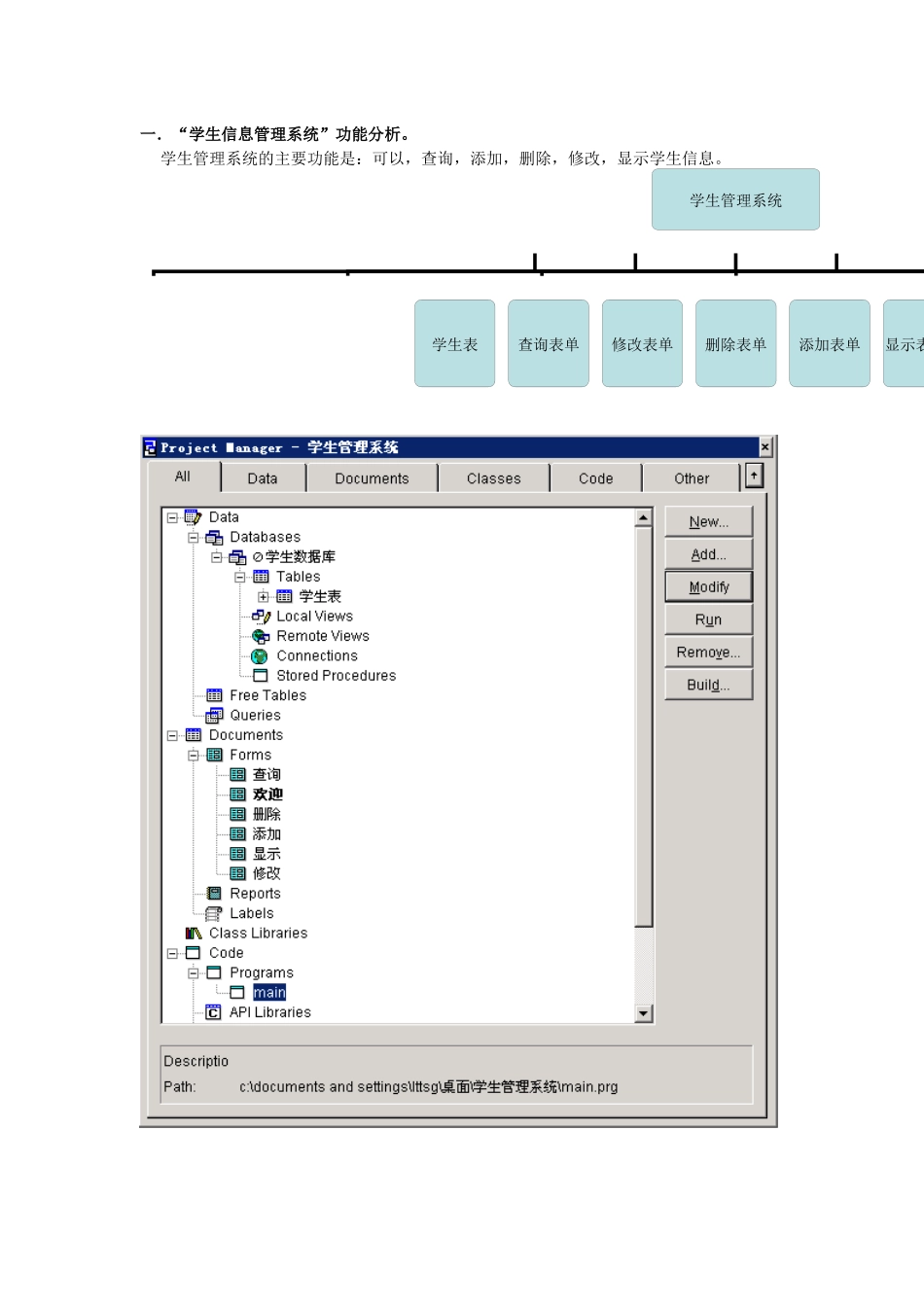Click the Project Manager title bar icon

click(x=151, y=447)
